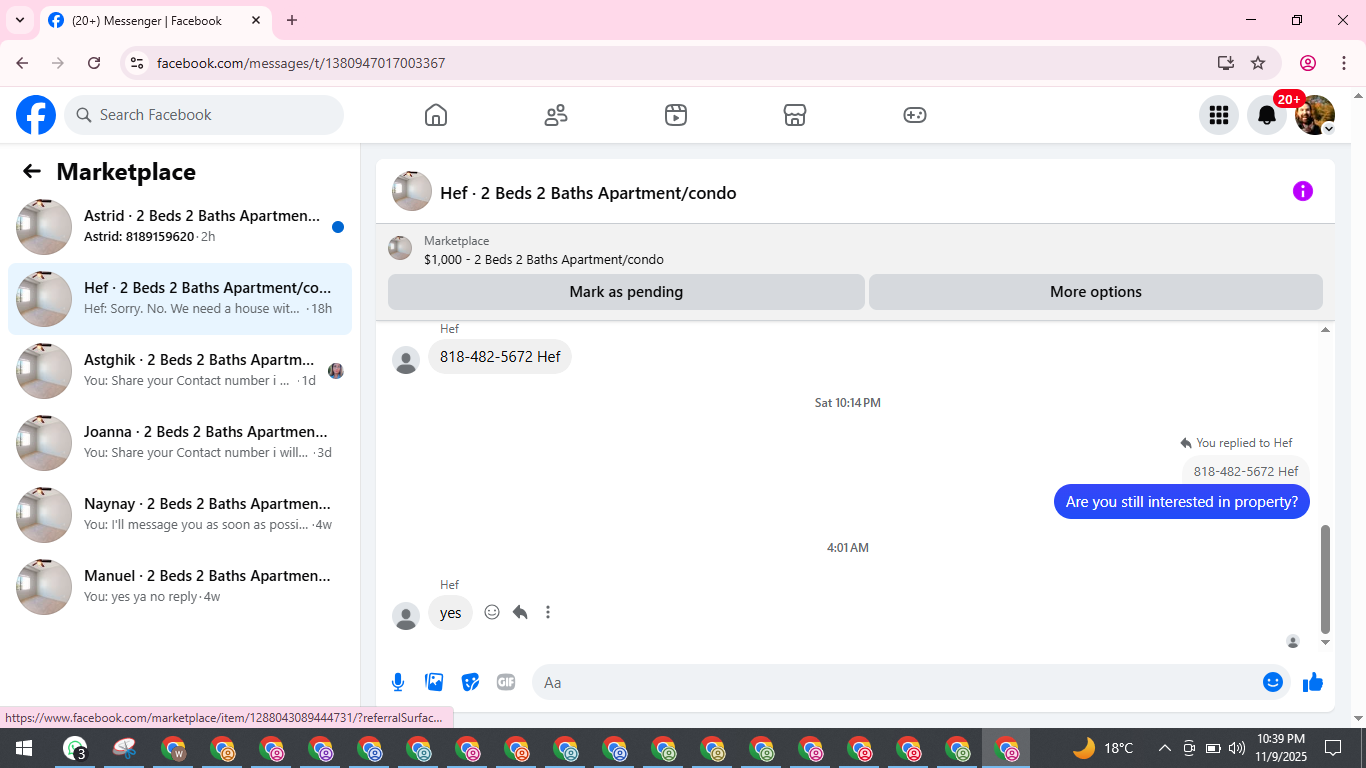
Task: Show hidden system tray icons
Action: tap(1165, 748)
